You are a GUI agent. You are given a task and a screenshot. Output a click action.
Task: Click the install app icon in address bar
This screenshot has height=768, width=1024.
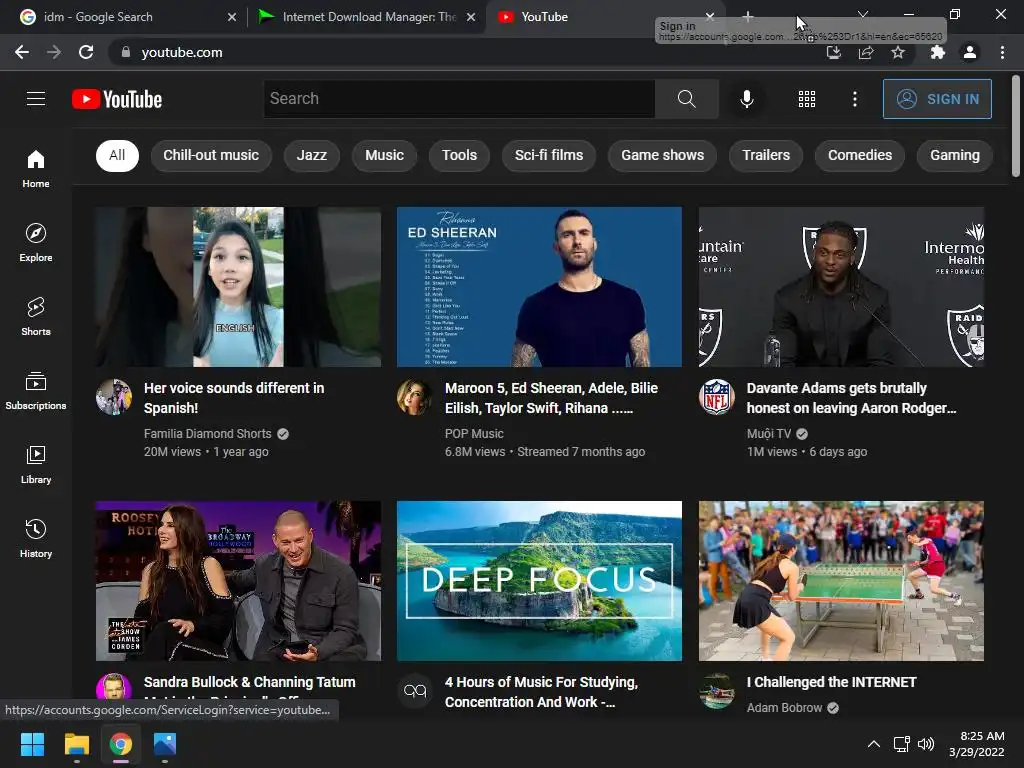(x=834, y=52)
